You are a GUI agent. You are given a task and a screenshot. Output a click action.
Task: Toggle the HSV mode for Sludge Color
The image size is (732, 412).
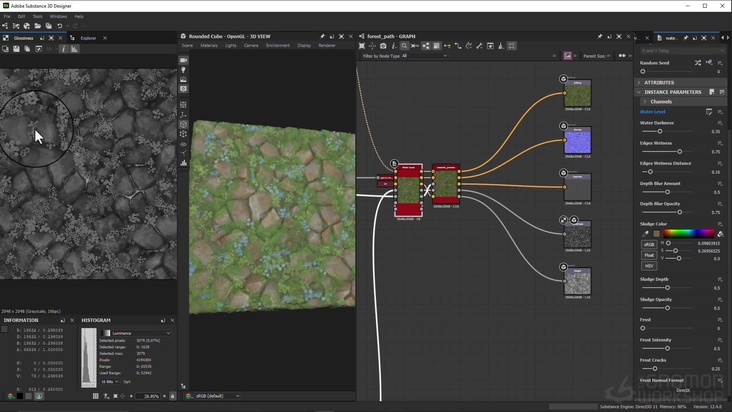(648, 266)
